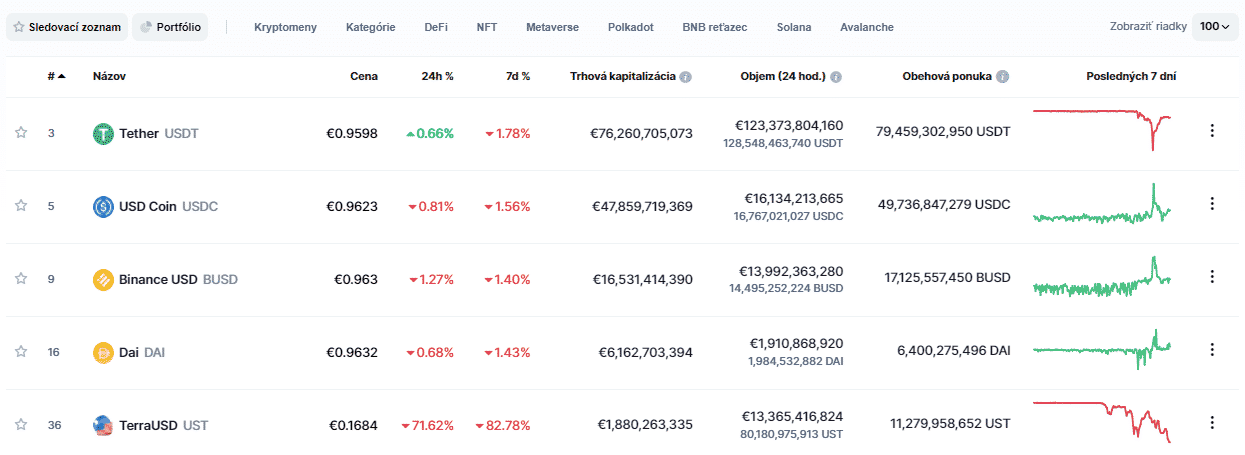This screenshot has width=1245, height=455.
Task: Star Tether to add to watchlist
Action: [x=21, y=132]
